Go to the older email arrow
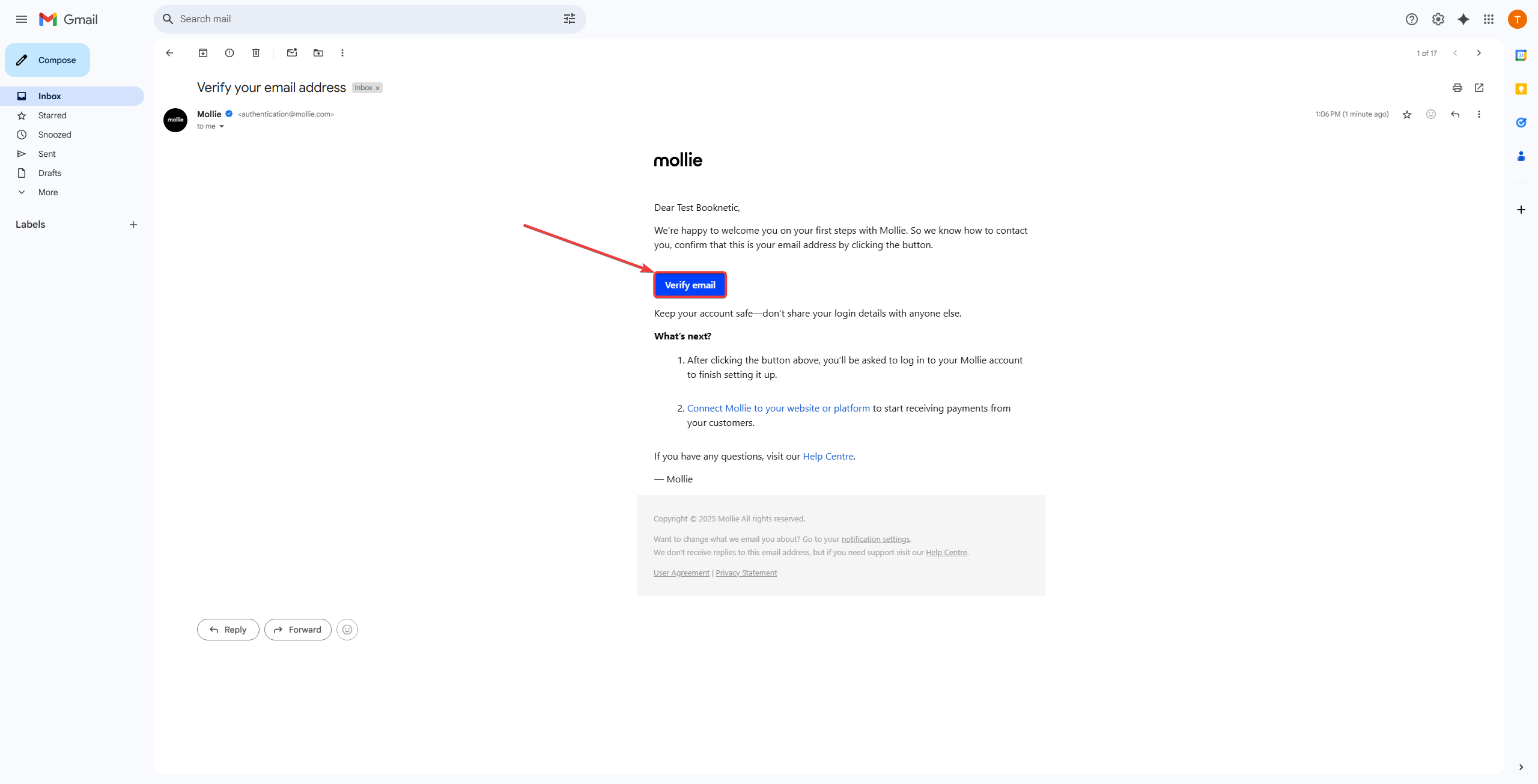Viewport: 1538px width, 784px height. coord(1479,53)
